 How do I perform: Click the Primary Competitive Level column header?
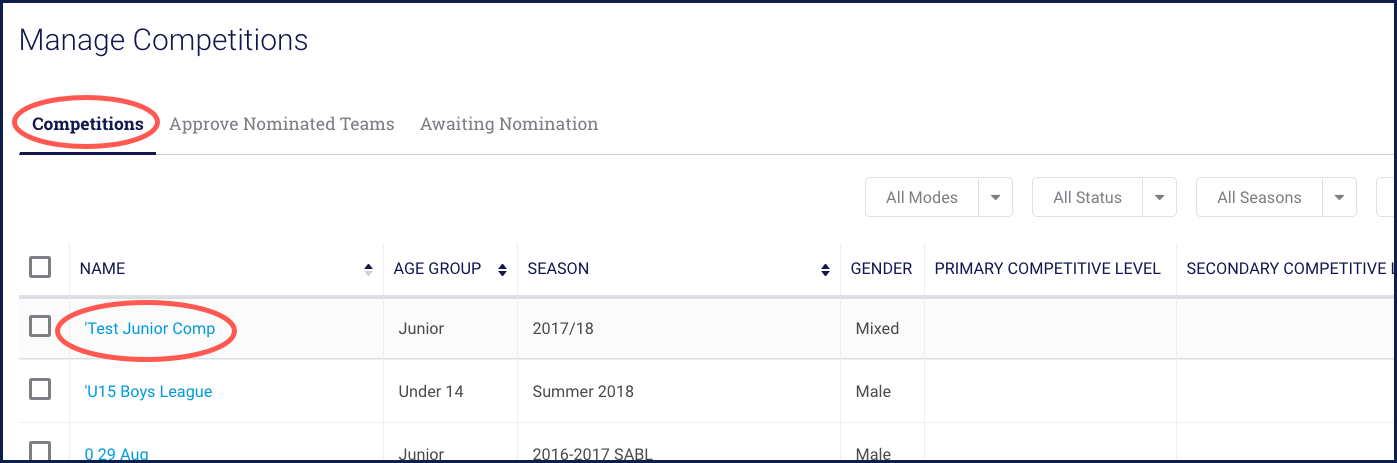[1047, 268]
